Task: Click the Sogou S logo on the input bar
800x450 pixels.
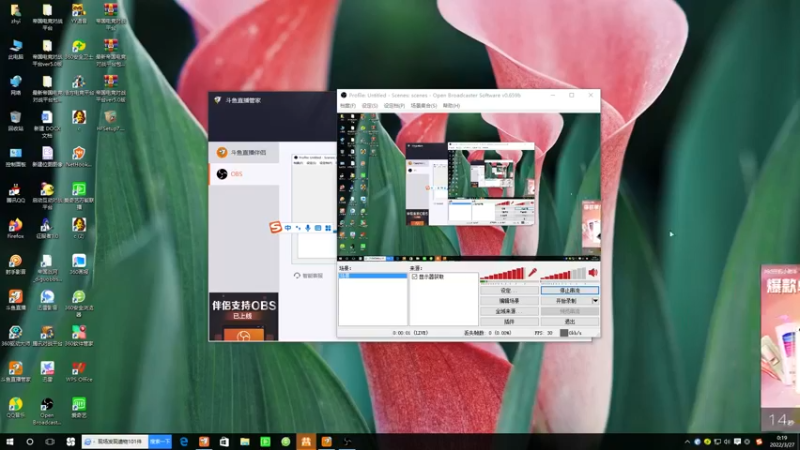Action: (276, 227)
